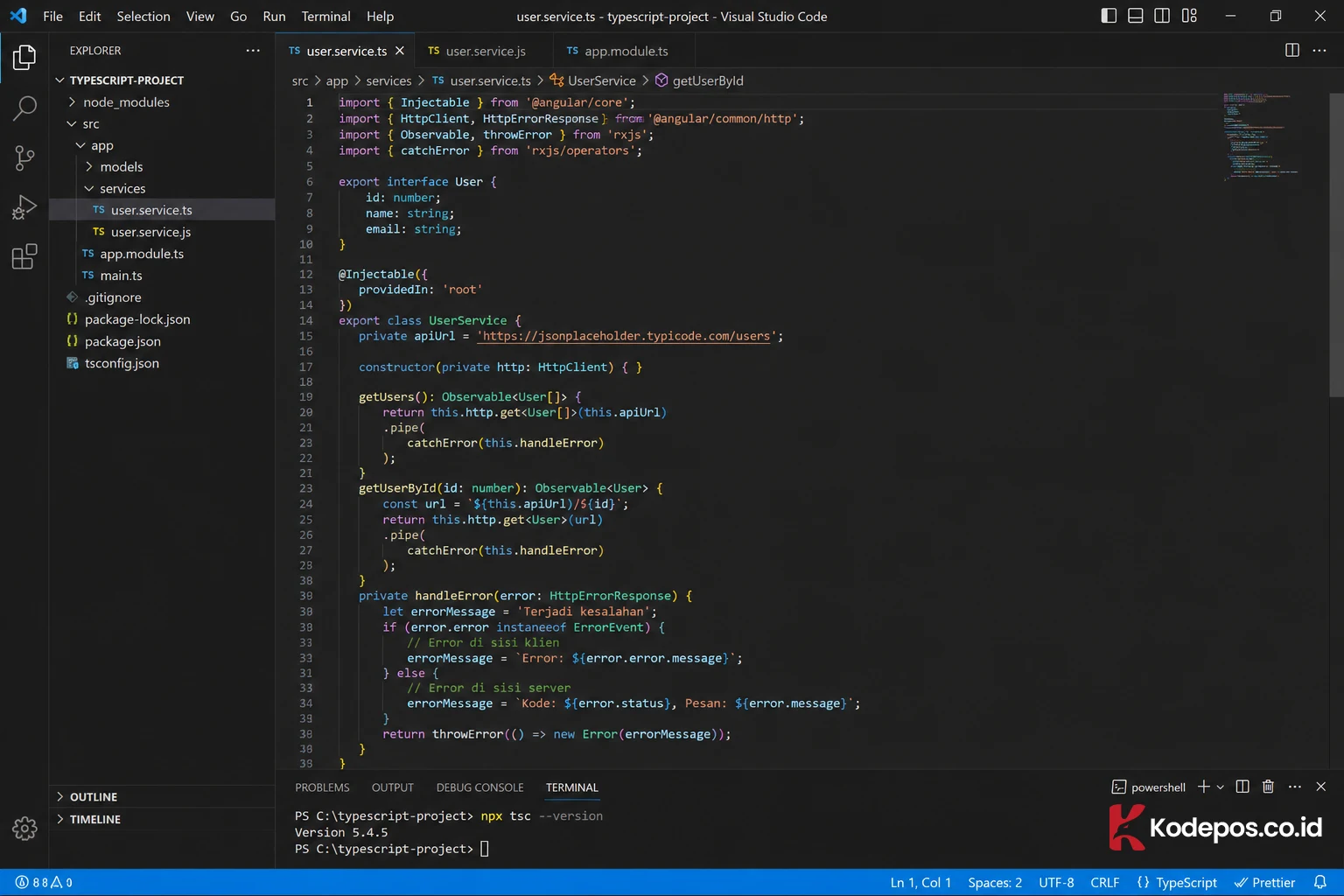Open the Help menu

pyautogui.click(x=380, y=16)
